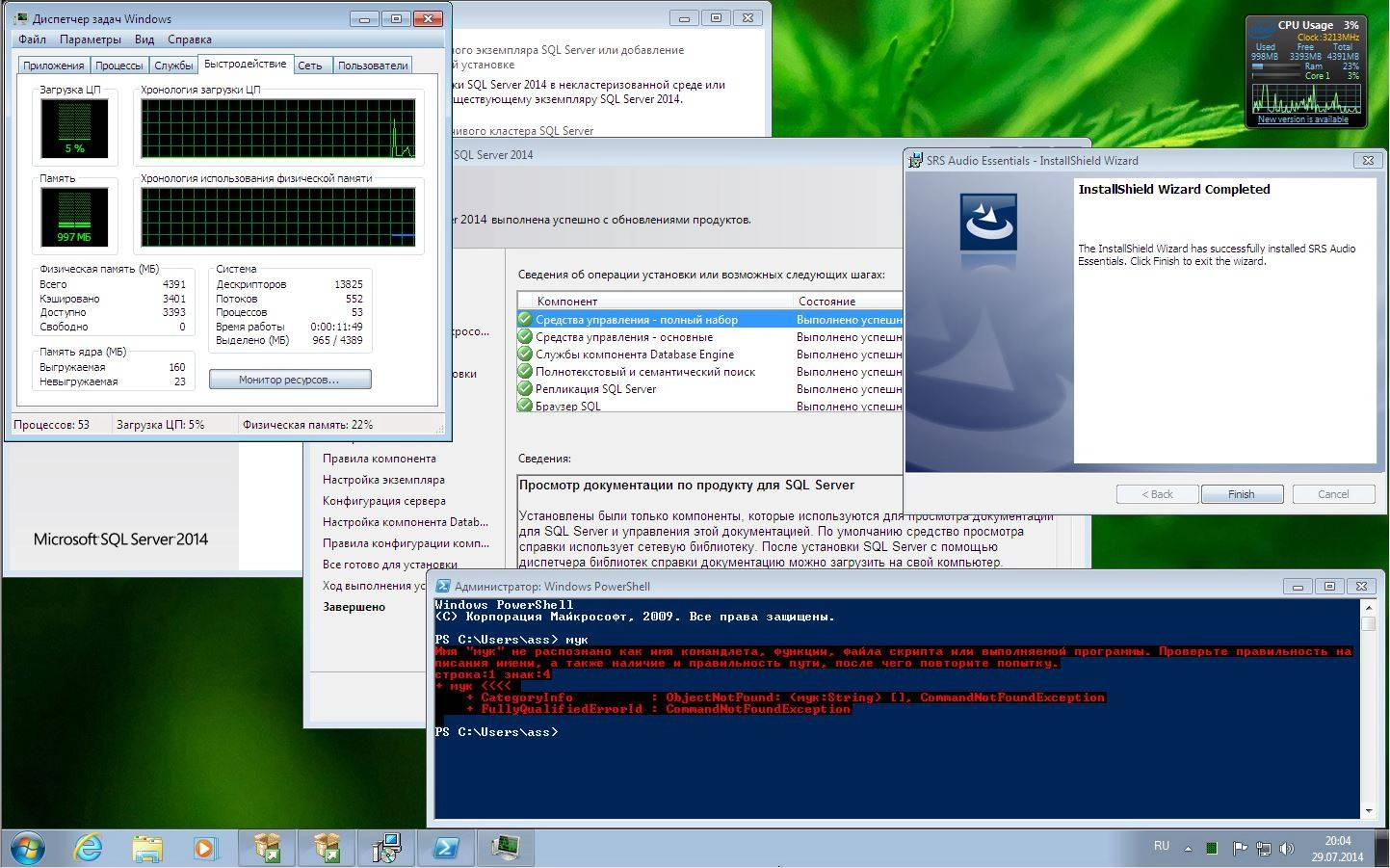
Task: Click 'New version is available' gadget link
Action: point(1303,119)
